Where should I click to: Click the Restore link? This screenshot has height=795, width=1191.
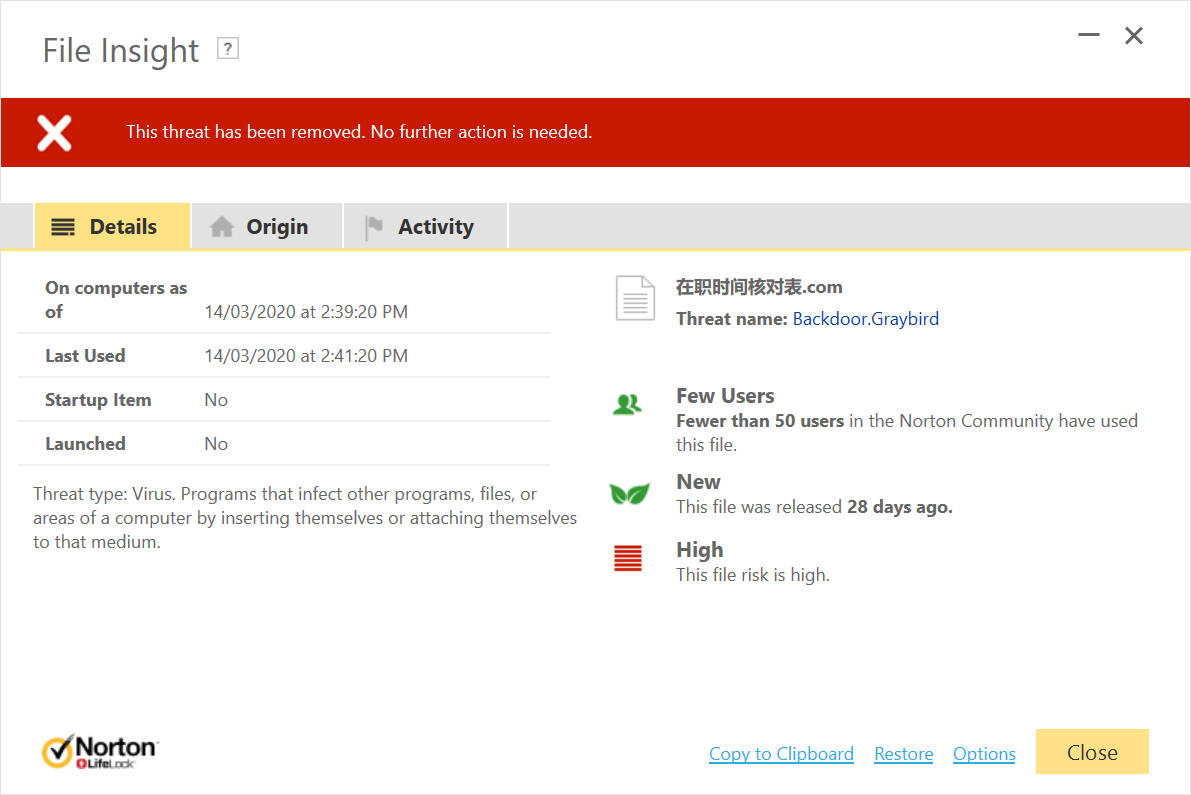903,754
